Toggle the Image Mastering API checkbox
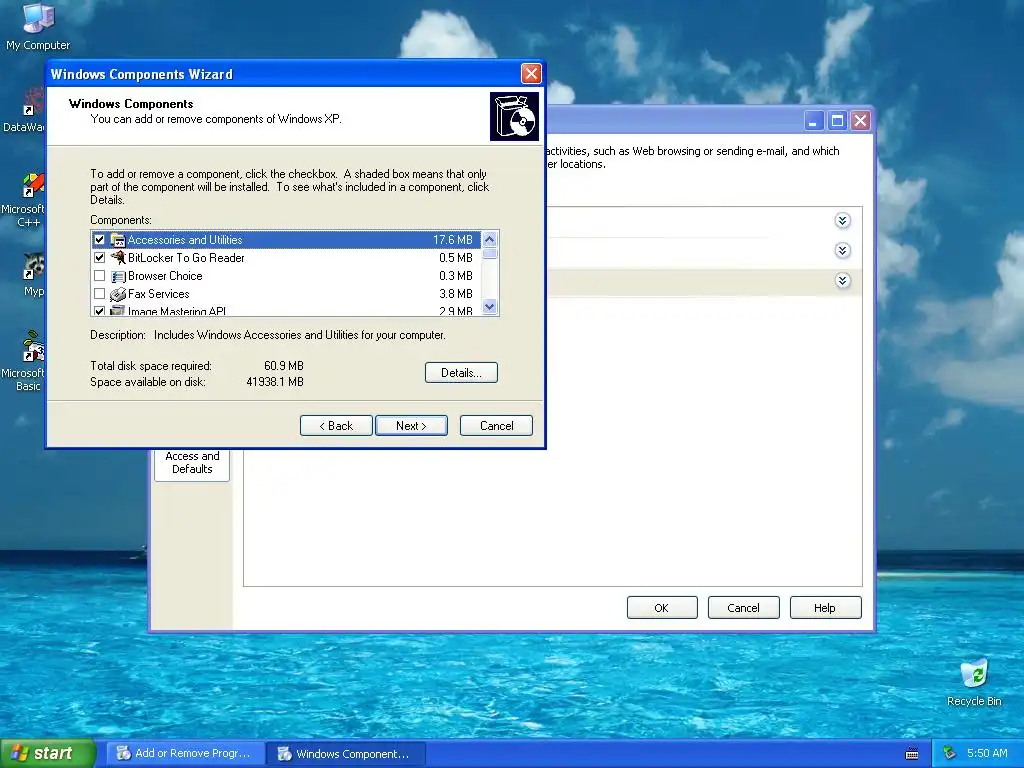 [x=99, y=311]
